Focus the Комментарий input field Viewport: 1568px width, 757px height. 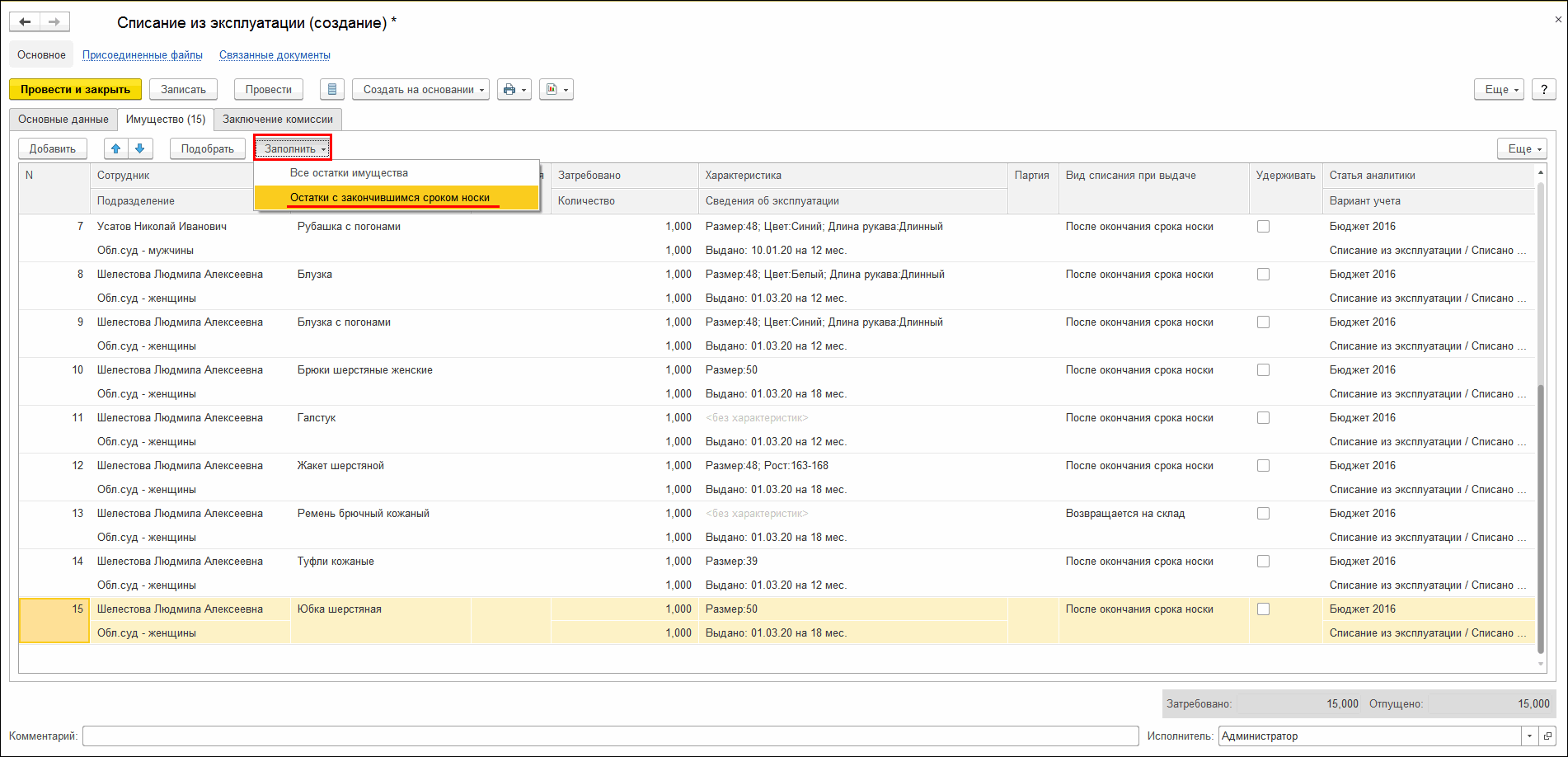click(610, 736)
